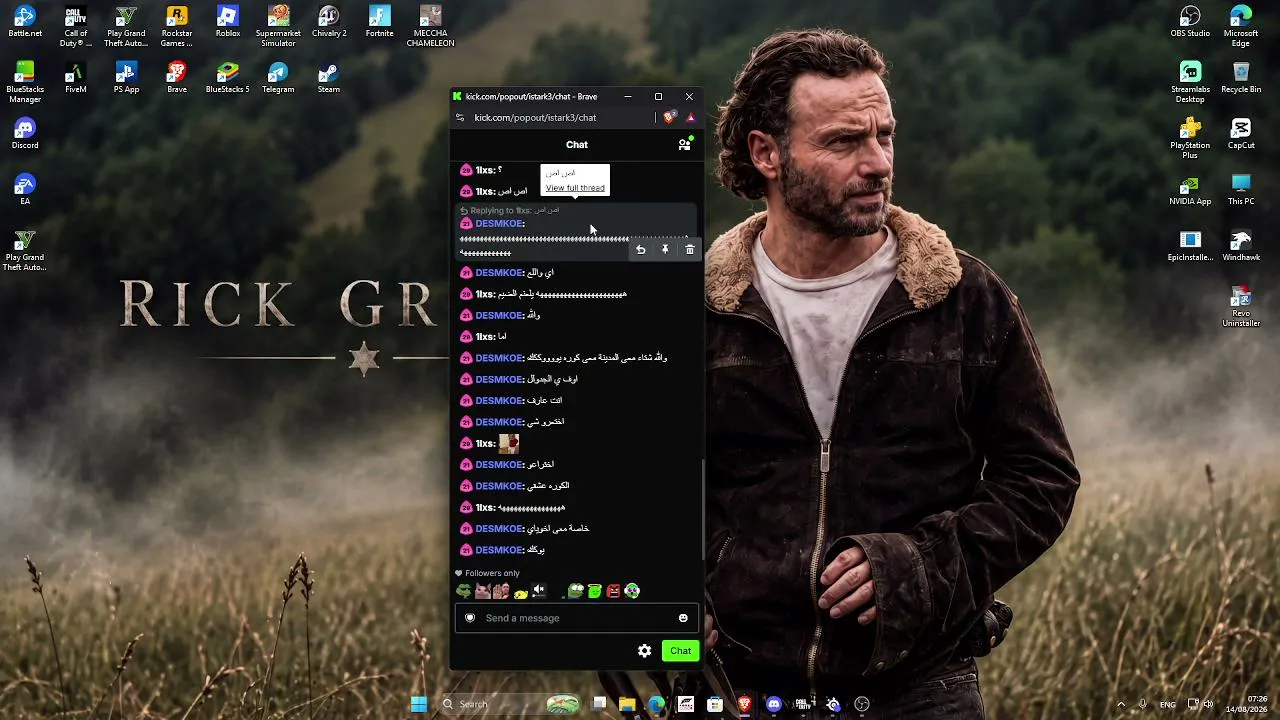Image resolution: width=1280 pixels, height=720 pixels.
Task: Open the emoji picker in message box
Action: (x=683, y=618)
